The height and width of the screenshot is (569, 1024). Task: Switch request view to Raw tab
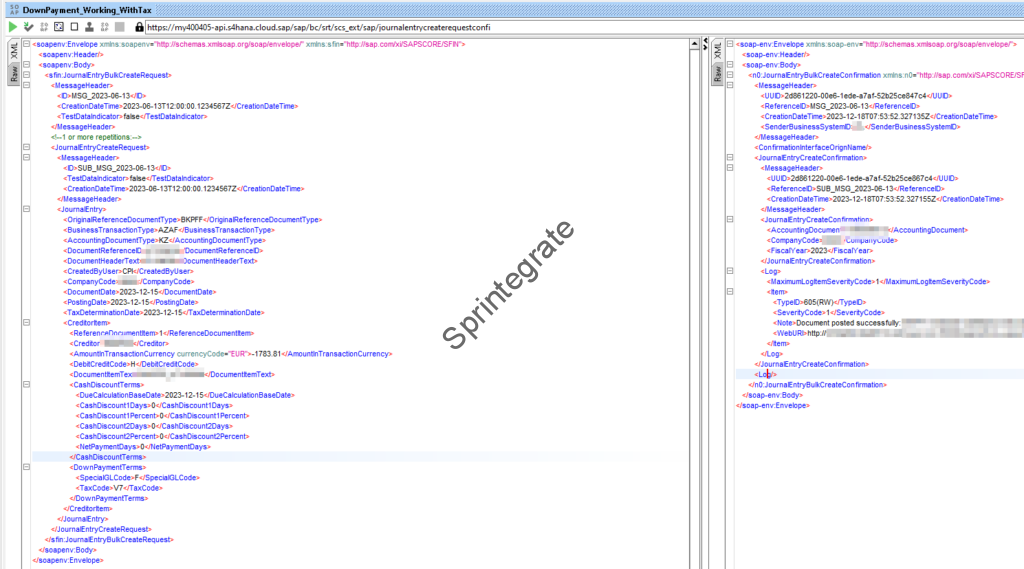coord(13,76)
